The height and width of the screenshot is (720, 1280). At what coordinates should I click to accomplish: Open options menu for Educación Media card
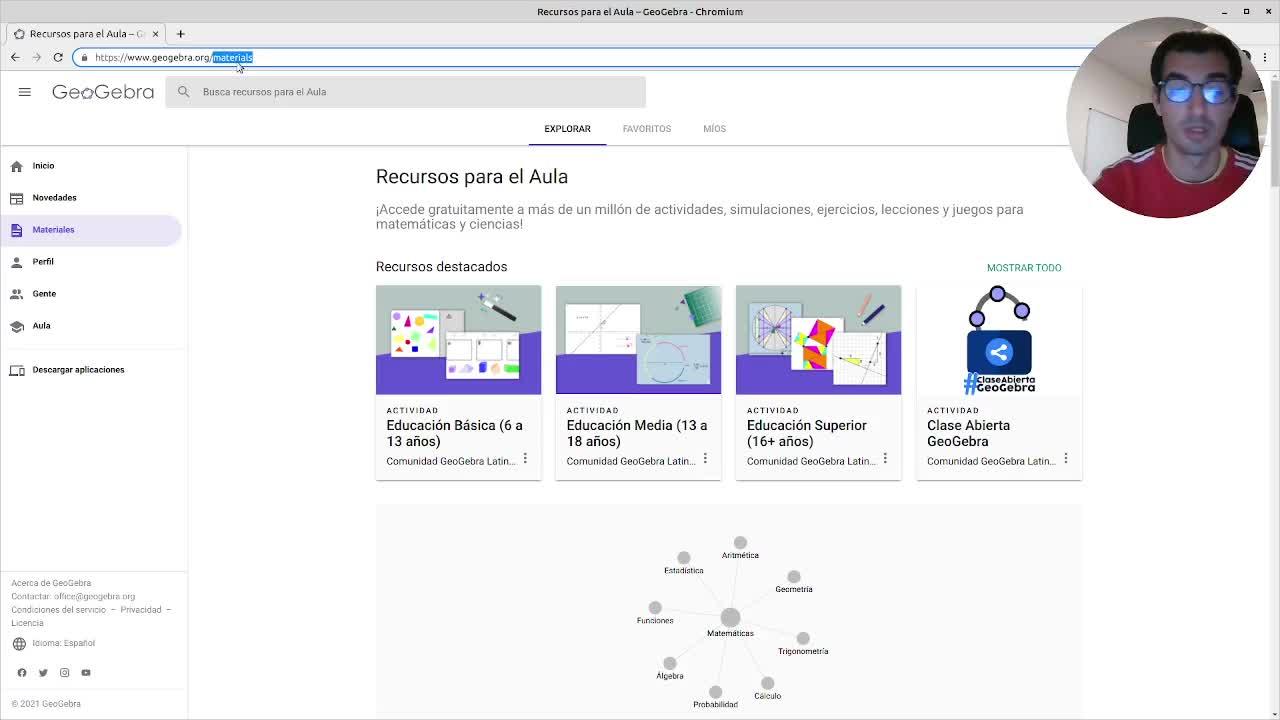point(705,459)
